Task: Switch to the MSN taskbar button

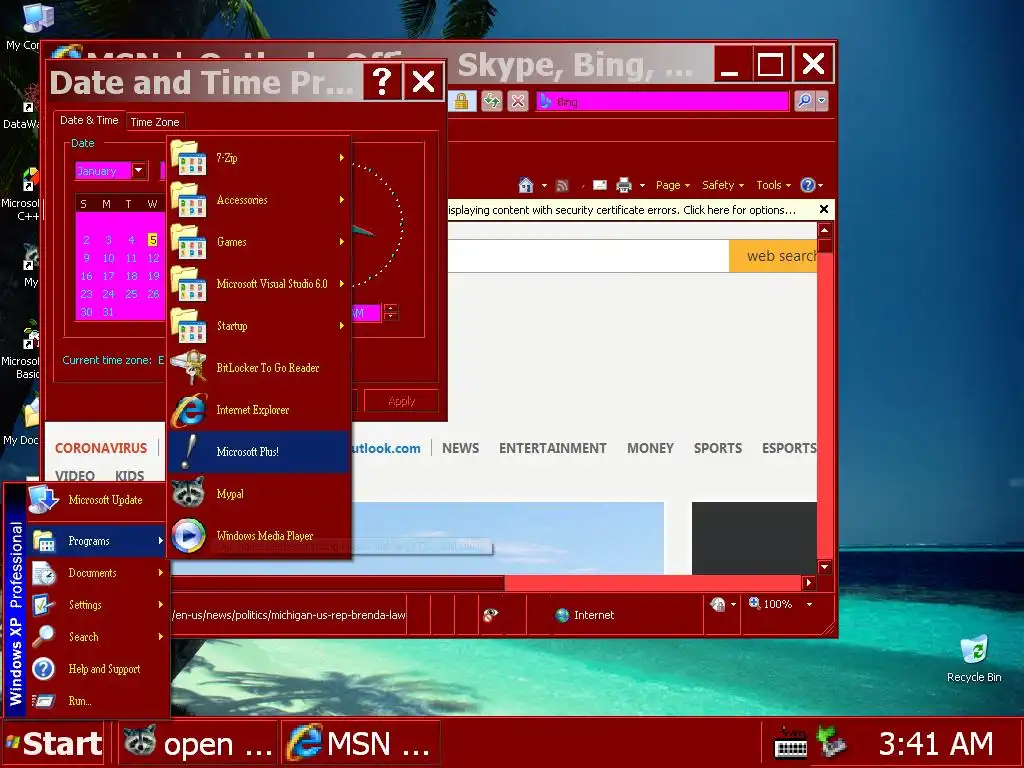Action: (x=360, y=743)
